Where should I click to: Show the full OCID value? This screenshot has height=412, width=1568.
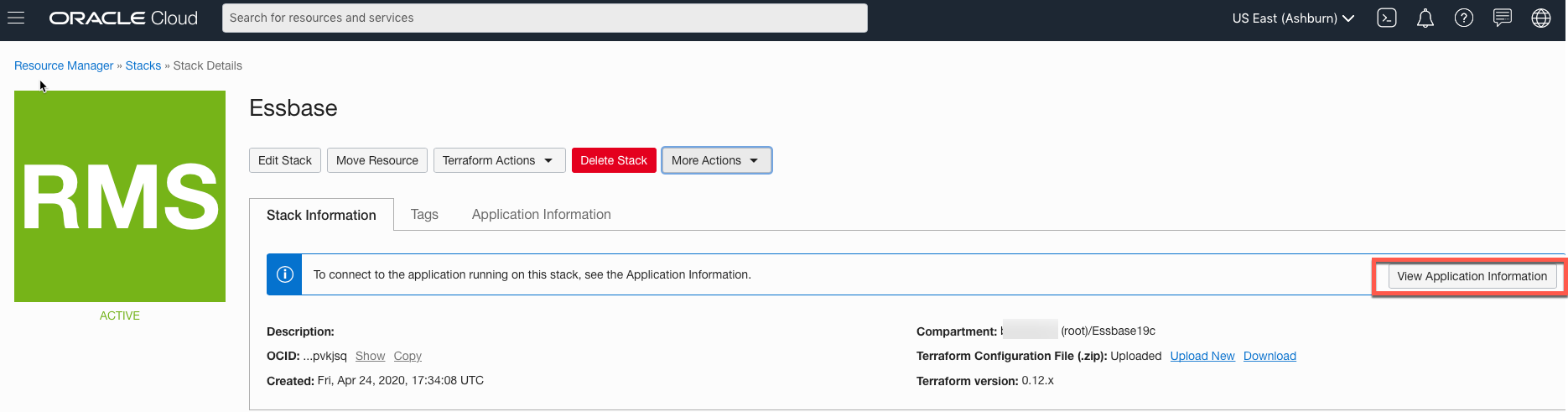click(370, 356)
